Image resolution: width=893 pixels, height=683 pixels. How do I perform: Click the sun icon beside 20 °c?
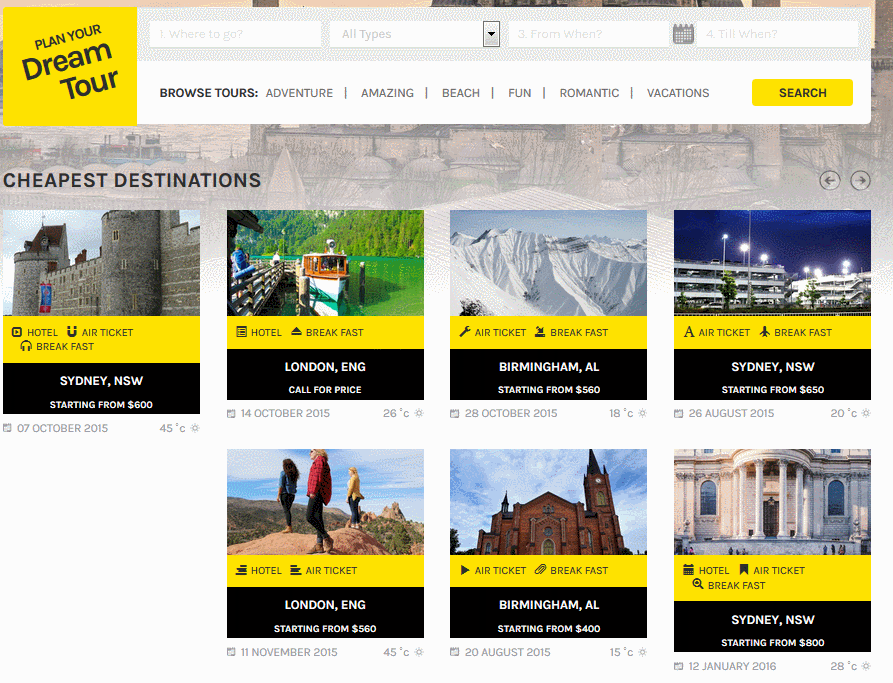tap(866, 413)
